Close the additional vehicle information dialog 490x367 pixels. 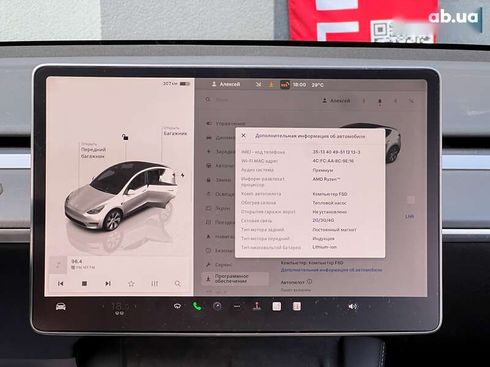(x=243, y=135)
